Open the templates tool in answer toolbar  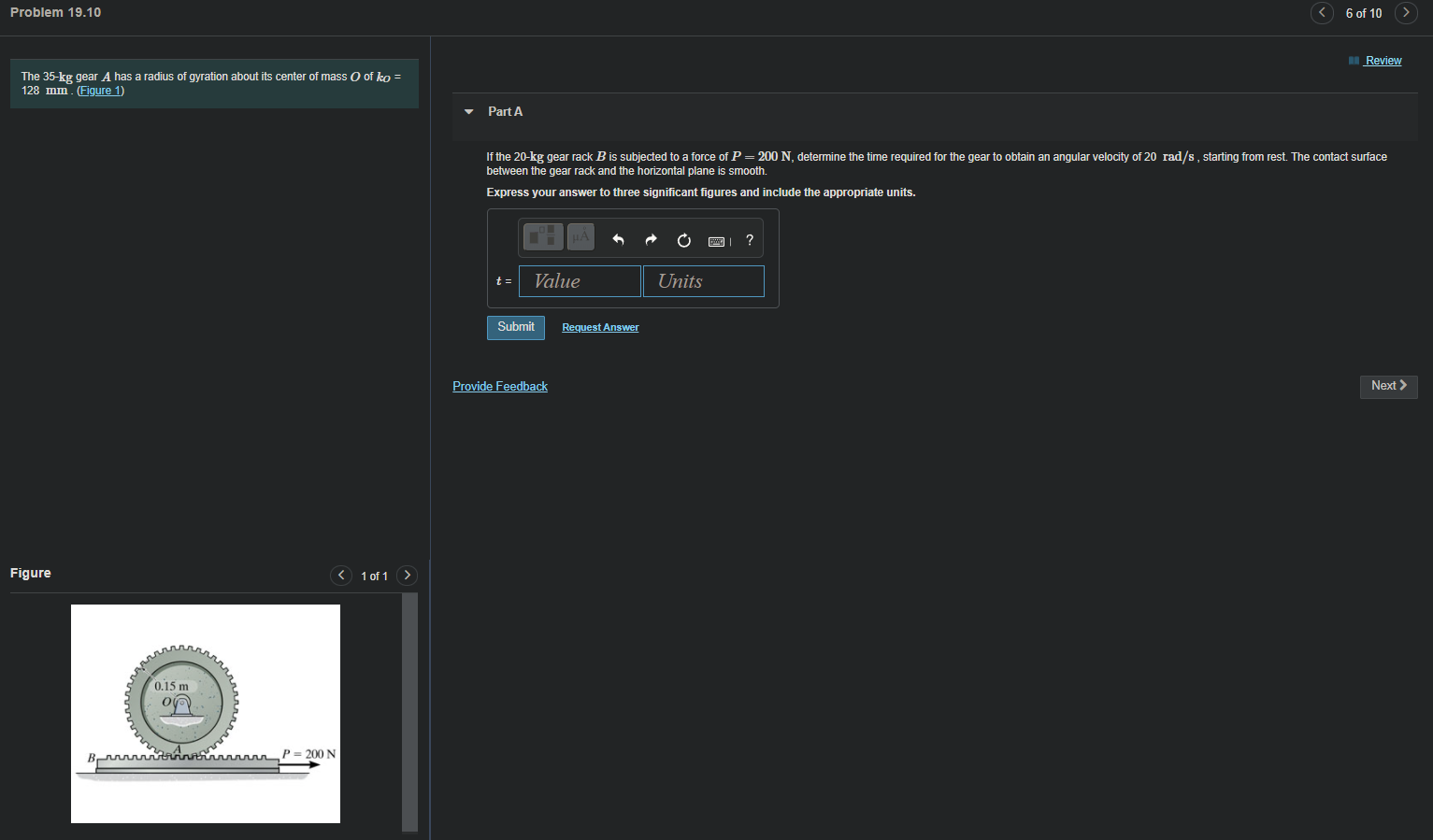(543, 236)
